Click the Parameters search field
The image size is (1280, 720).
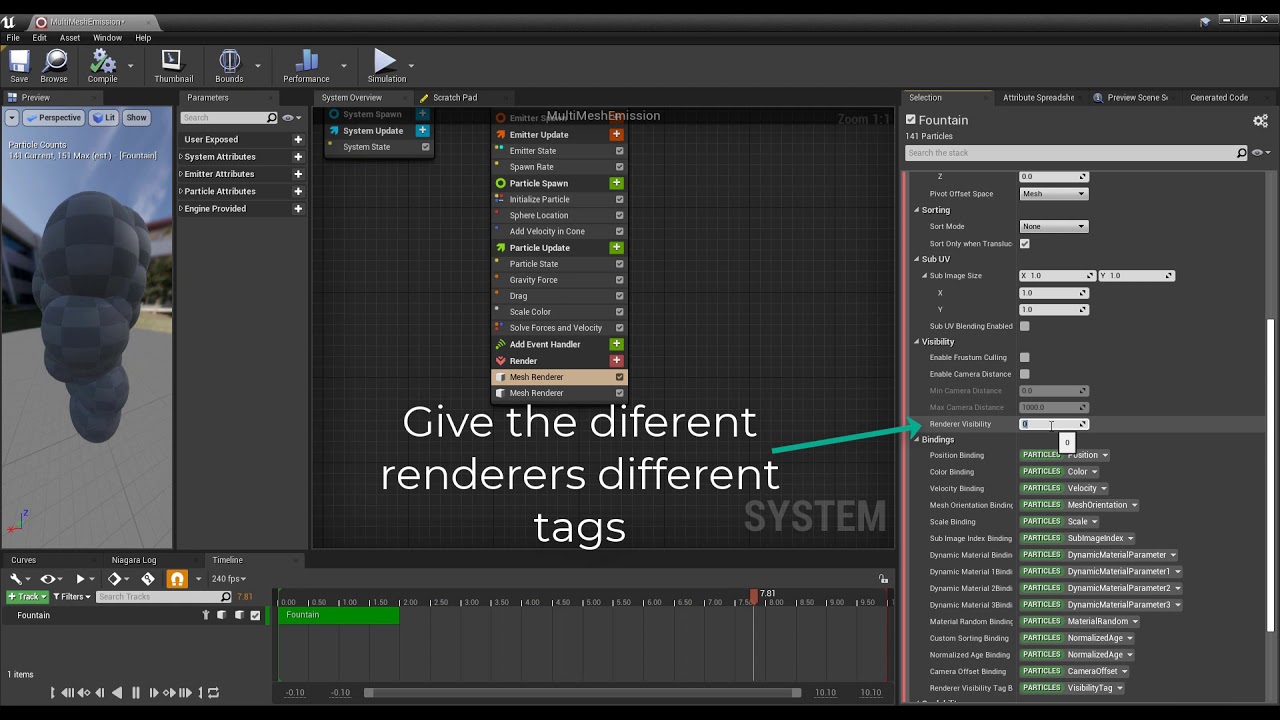click(x=229, y=118)
